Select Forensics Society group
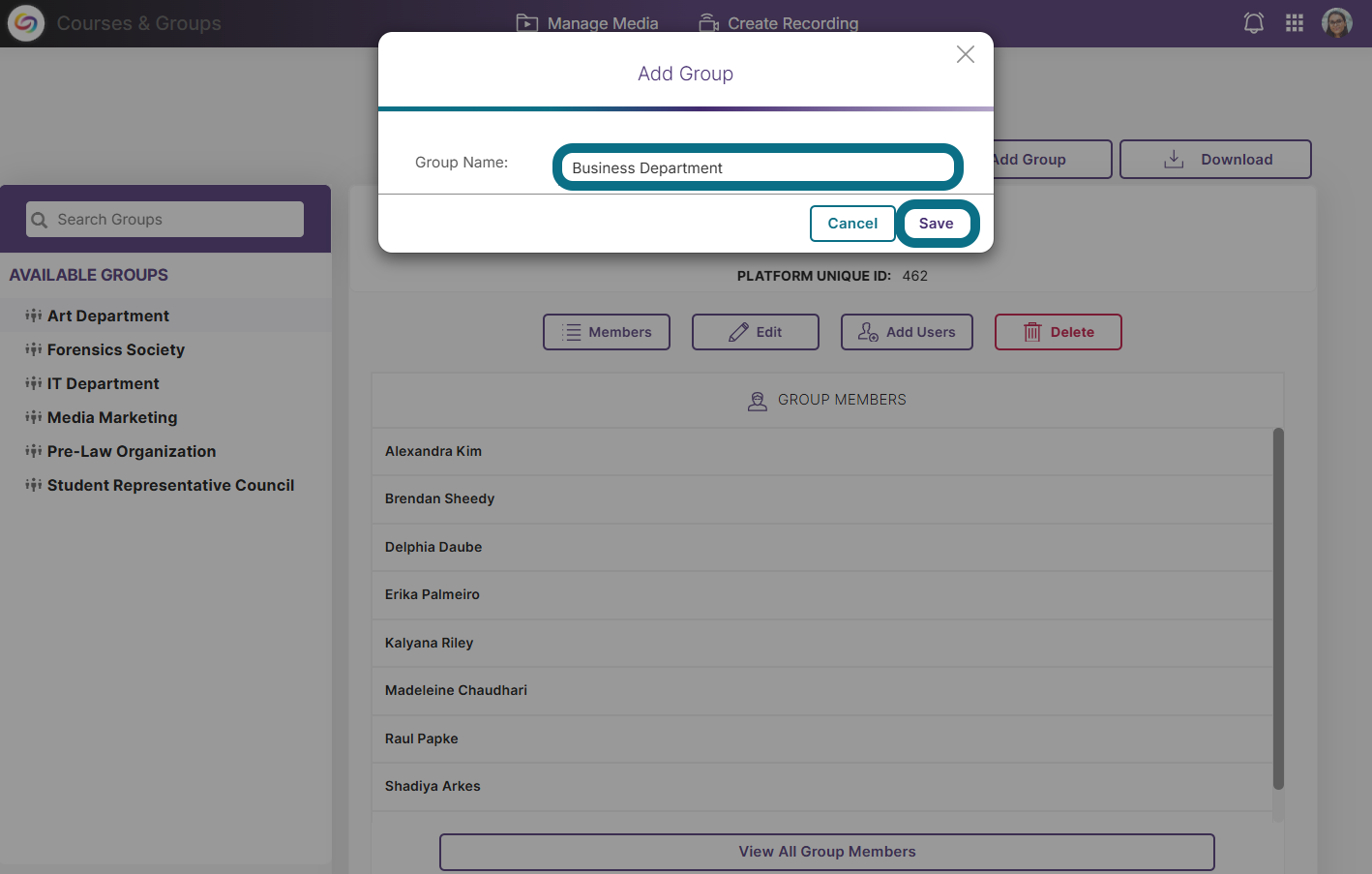This screenshot has width=1372, height=874. 165,349
